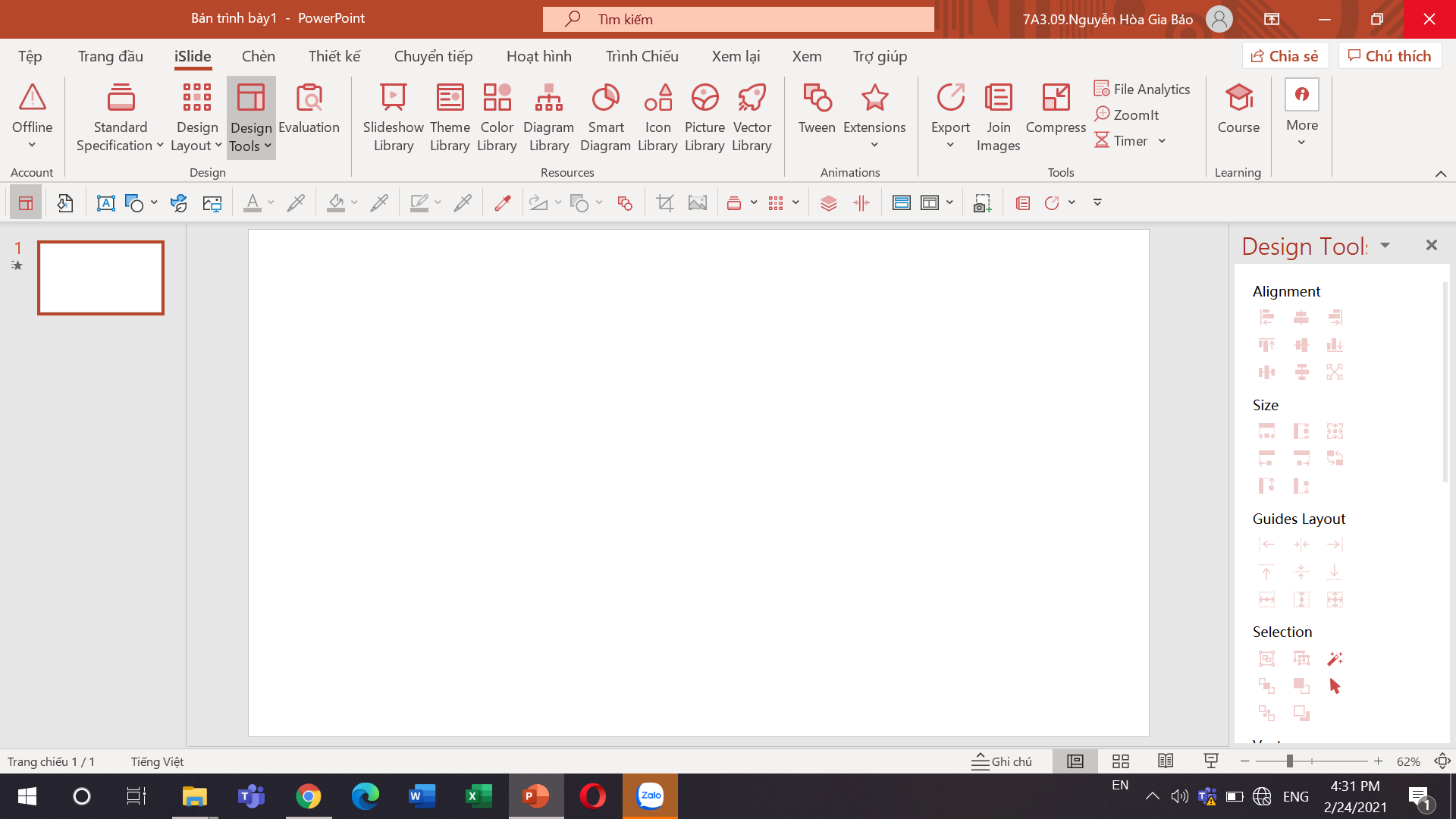Screen dimensions: 1456x819
Task: Expand the More dropdown
Action: [x=1301, y=142]
